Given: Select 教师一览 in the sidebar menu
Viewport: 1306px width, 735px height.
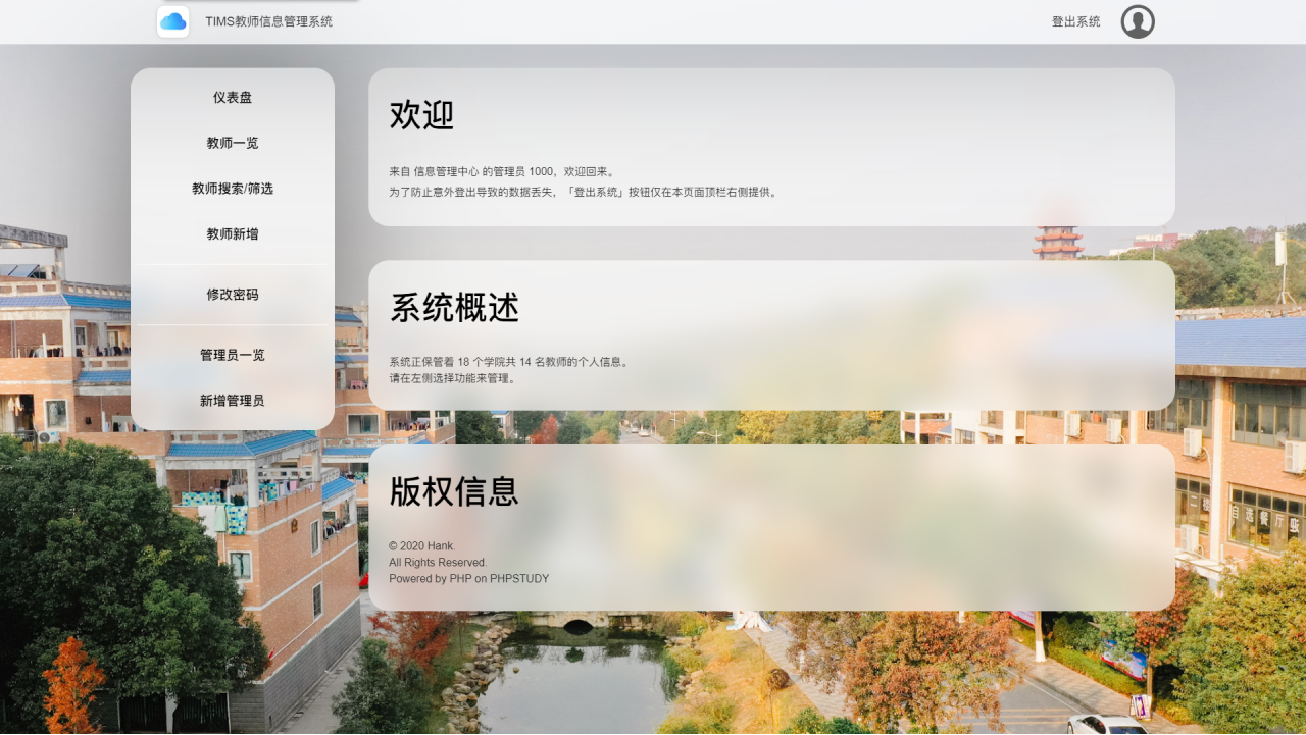Looking at the screenshot, I should (232, 143).
